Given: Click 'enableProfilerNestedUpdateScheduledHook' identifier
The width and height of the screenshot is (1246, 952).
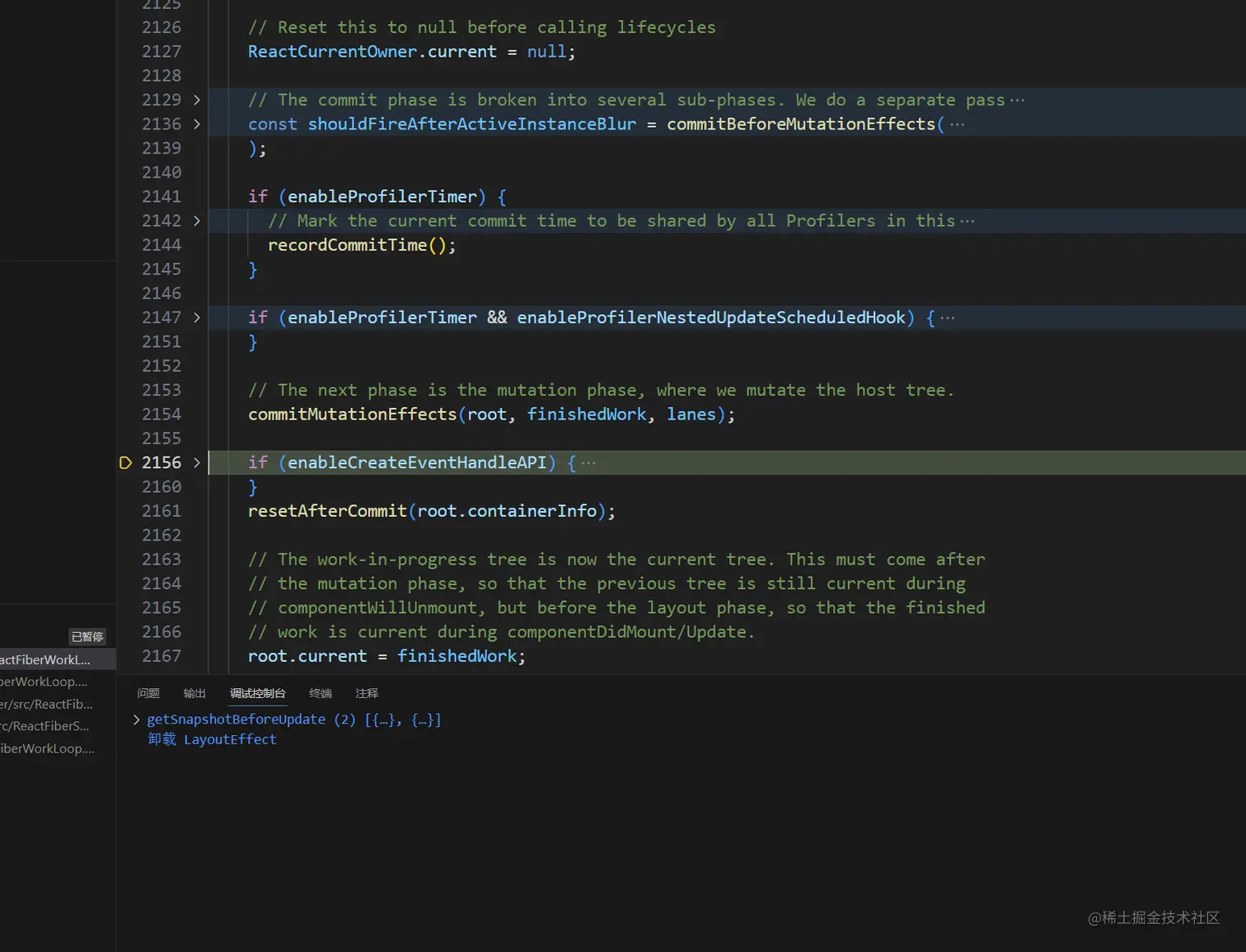Looking at the screenshot, I should (711, 317).
